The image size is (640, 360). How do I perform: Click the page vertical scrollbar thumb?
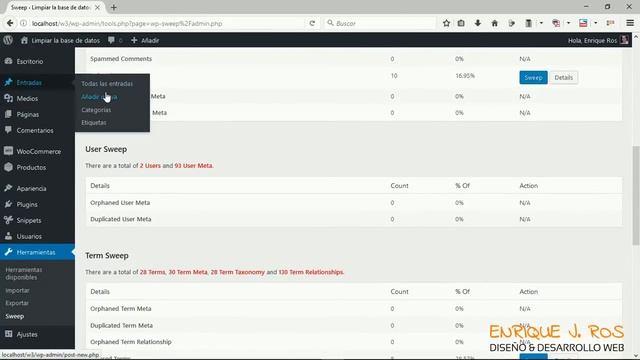[x=636, y=195]
